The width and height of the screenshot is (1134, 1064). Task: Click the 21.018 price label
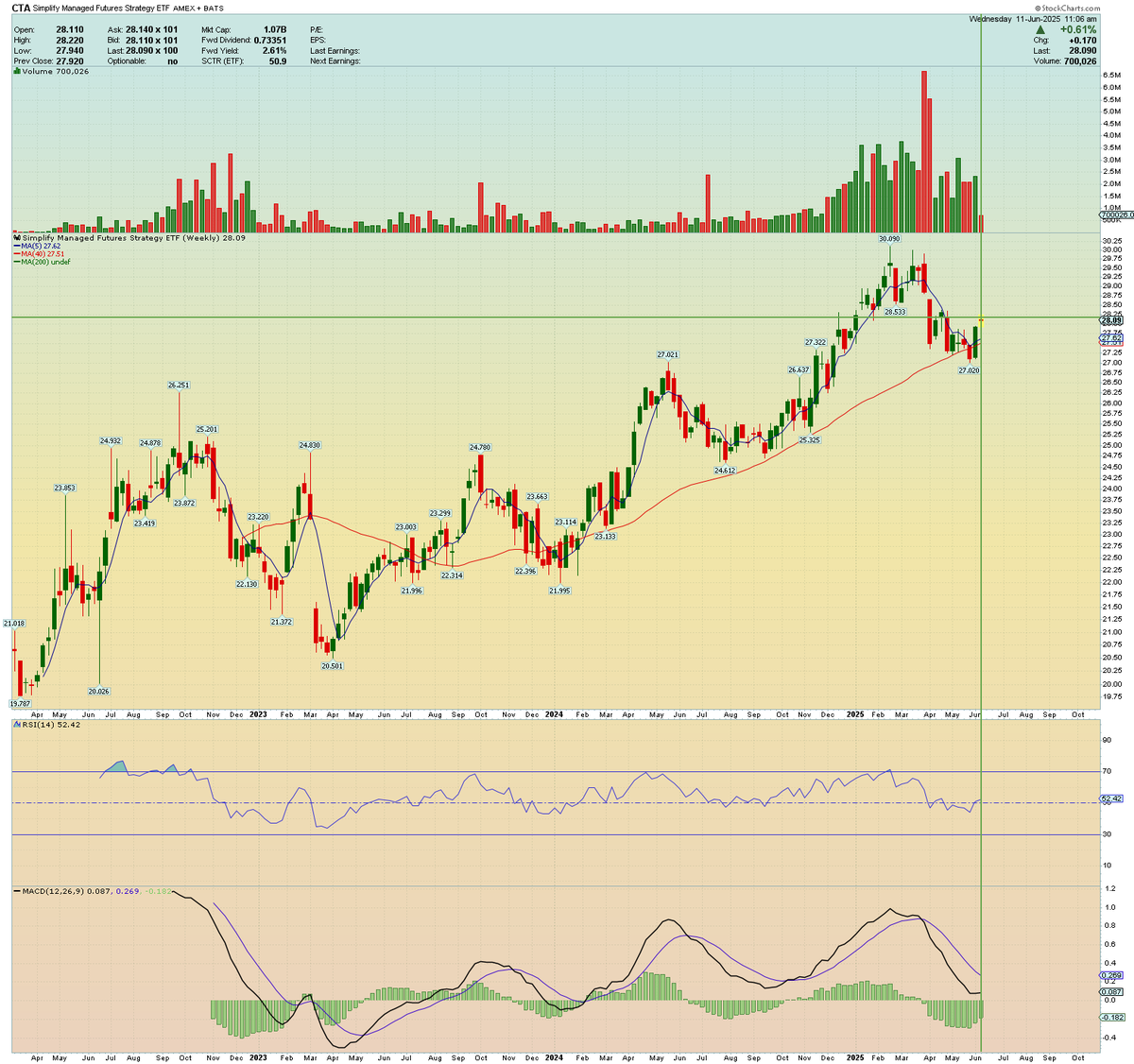click(x=14, y=623)
